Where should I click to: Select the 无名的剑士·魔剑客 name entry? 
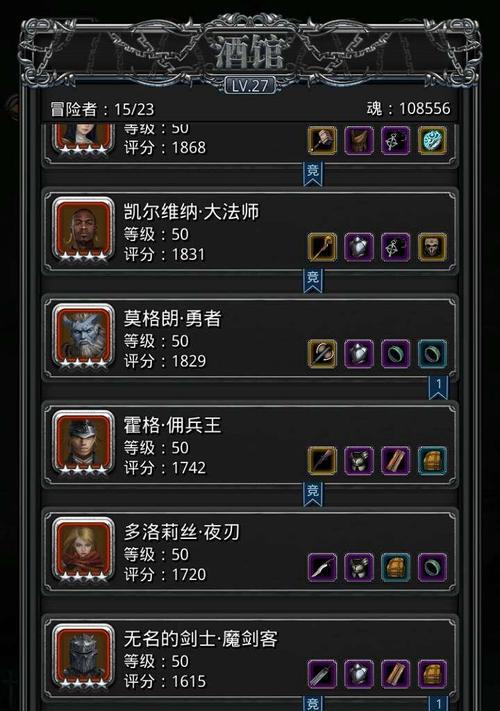(x=200, y=639)
